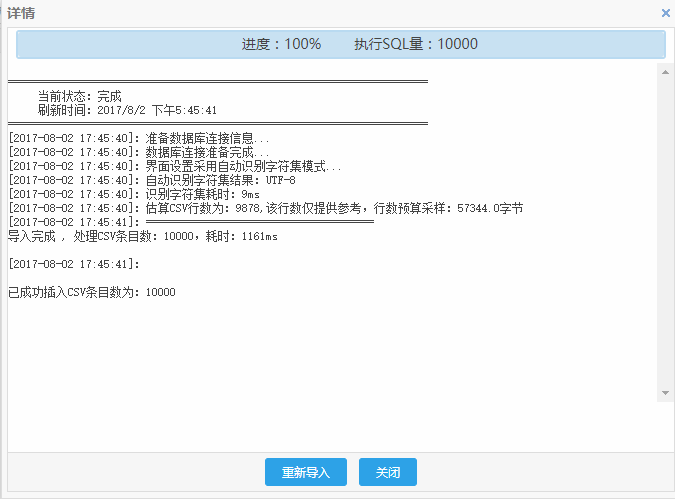The width and height of the screenshot is (675, 499).
Task: Select the 准备数据库连接信息 log line
Action: point(139,138)
